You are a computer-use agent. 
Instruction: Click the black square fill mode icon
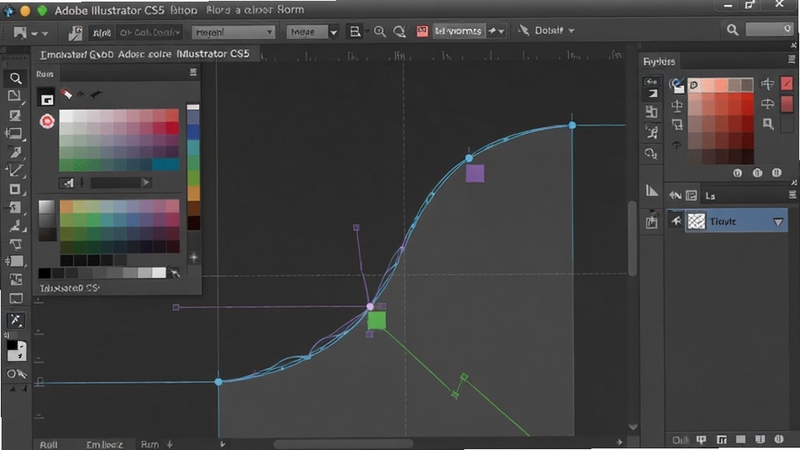(x=46, y=98)
